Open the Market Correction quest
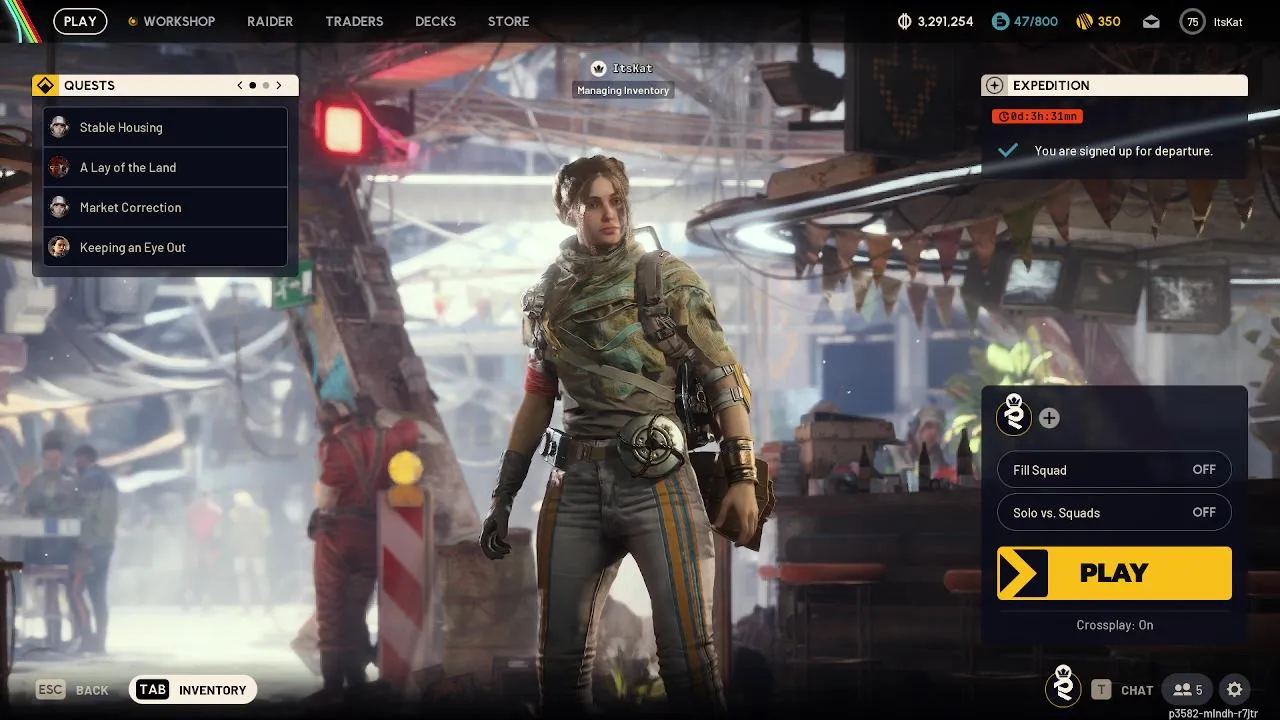Image resolution: width=1280 pixels, height=720 pixels. click(166, 207)
